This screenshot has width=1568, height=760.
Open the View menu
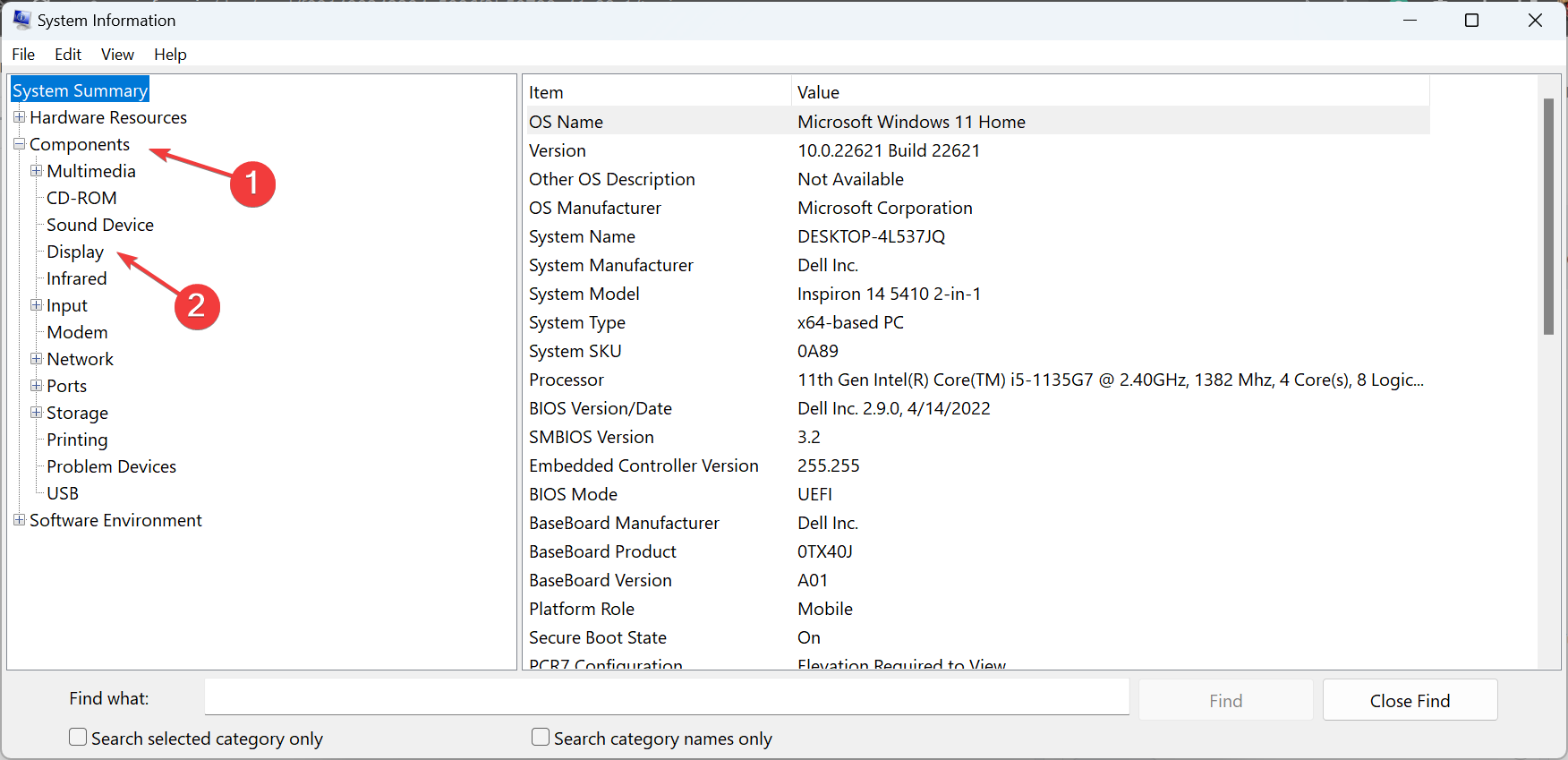(117, 55)
